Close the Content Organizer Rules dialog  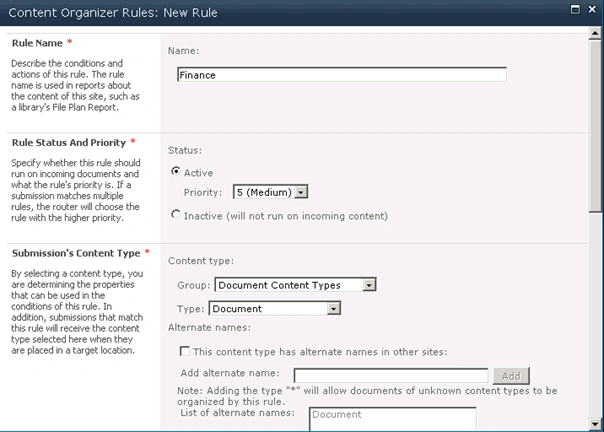click(x=592, y=10)
